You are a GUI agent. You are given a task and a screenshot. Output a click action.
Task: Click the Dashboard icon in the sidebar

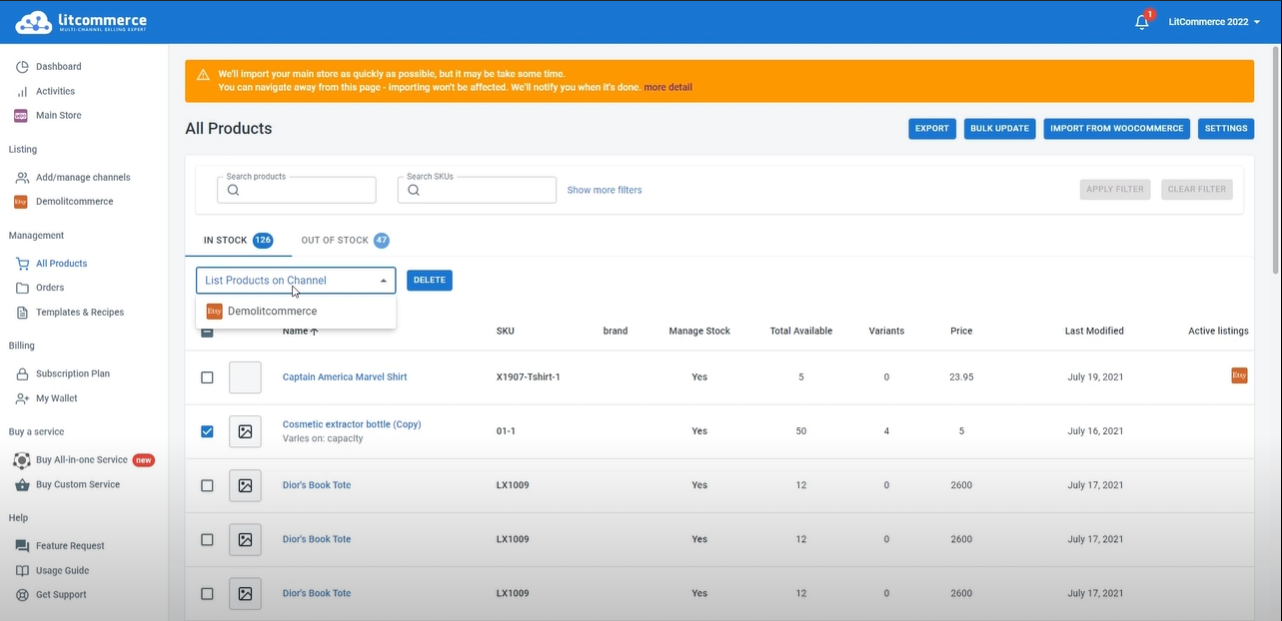(22, 67)
